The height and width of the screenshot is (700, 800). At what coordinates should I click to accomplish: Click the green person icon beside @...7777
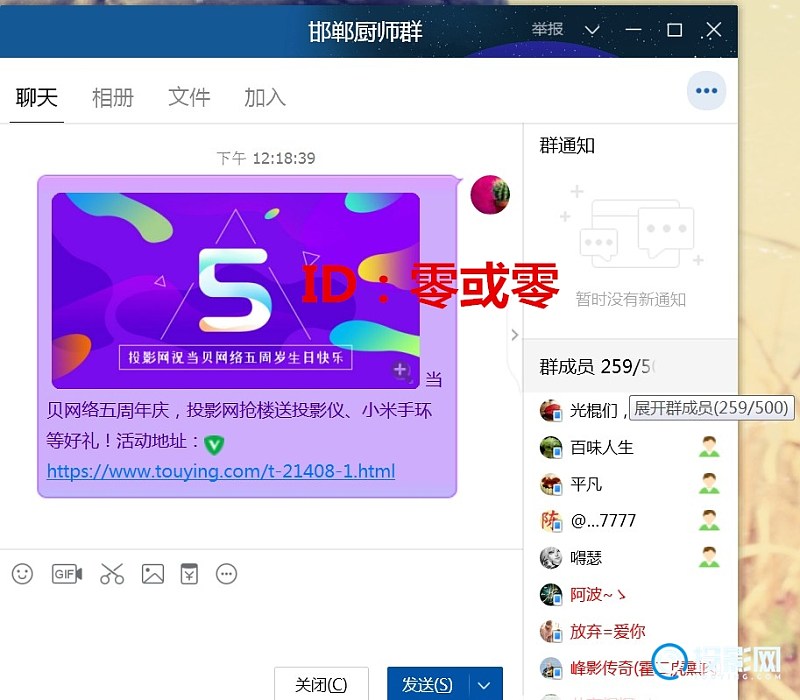(709, 520)
